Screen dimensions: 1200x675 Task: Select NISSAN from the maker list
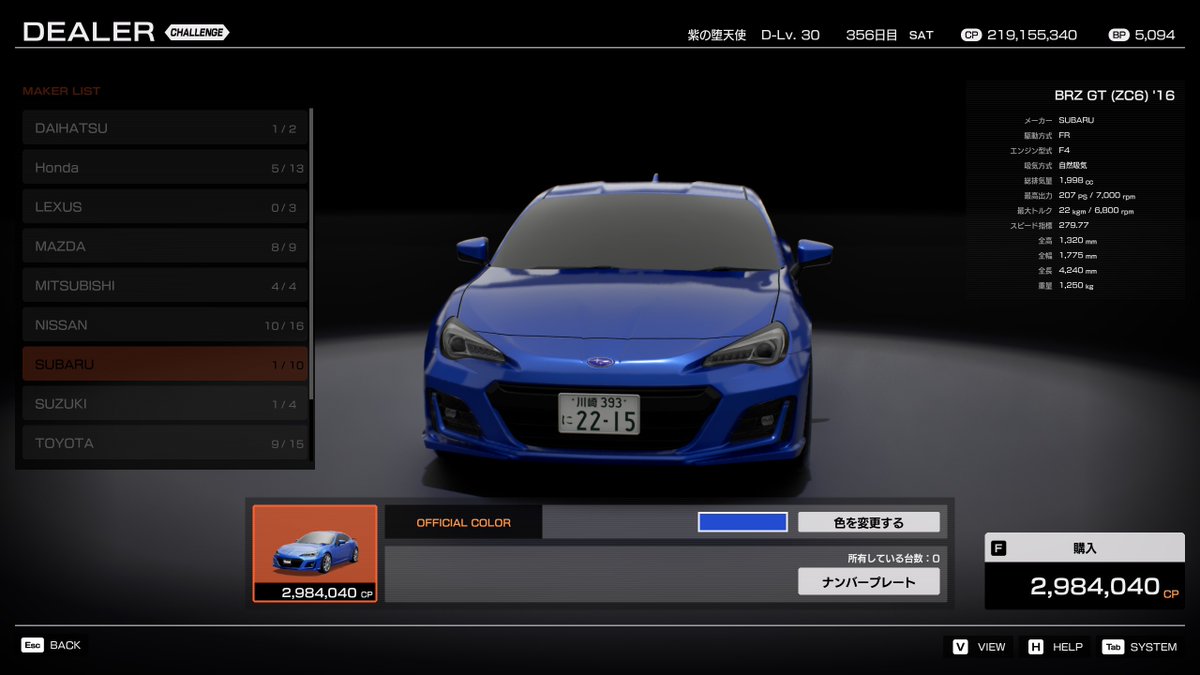[x=165, y=324]
